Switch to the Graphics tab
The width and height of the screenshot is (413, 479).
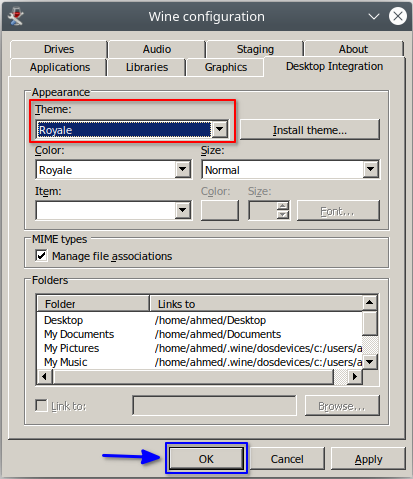pyautogui.click(x=225, y=67)
